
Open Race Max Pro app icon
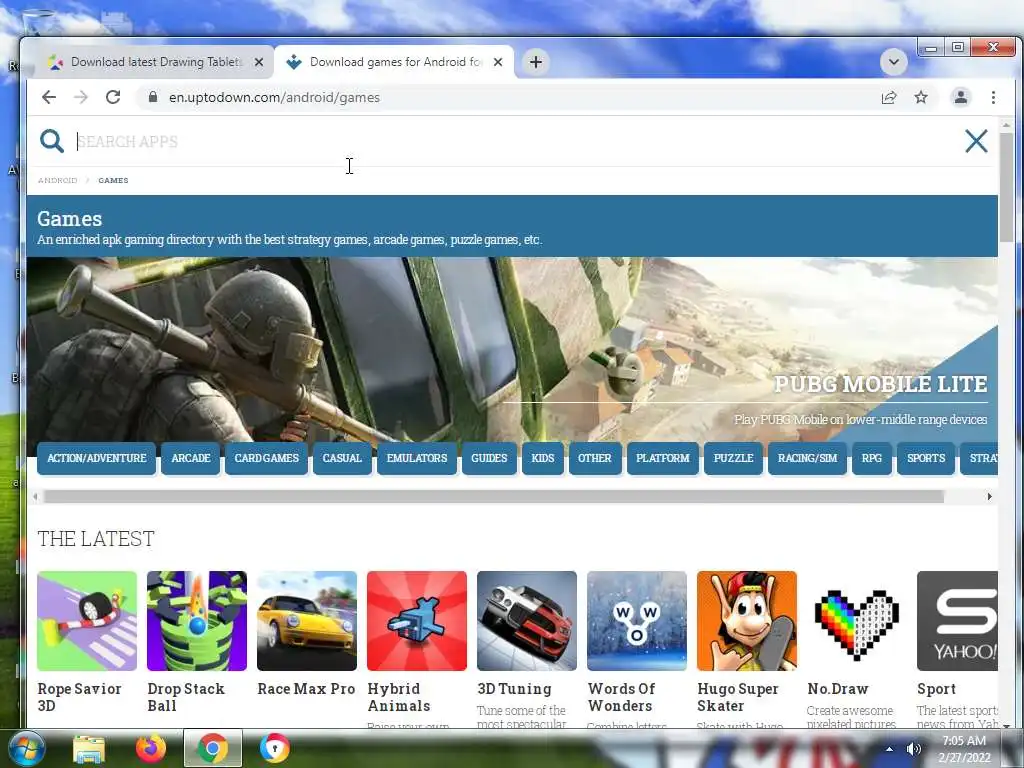[x=307, y=621]
